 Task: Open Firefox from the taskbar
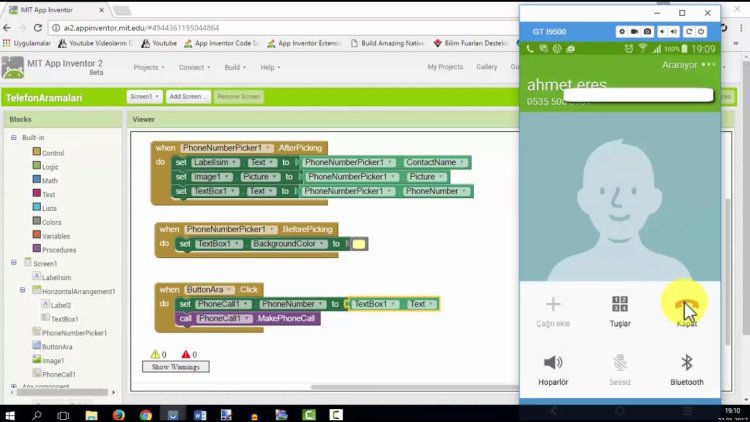pos(118,414)
